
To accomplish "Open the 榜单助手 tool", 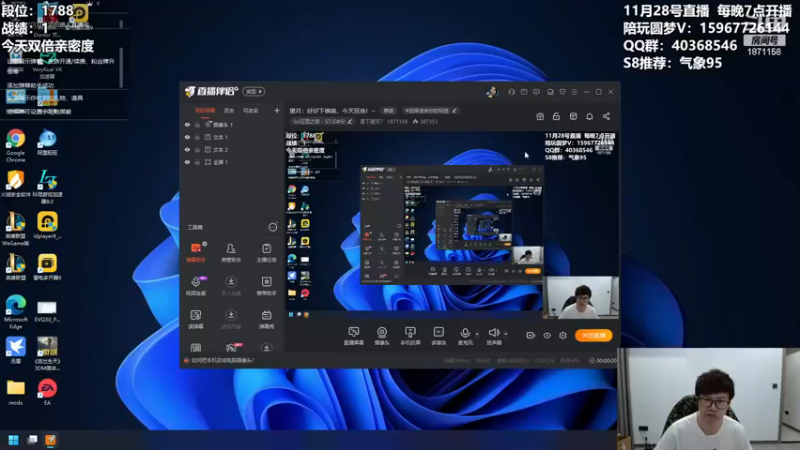I will pos(266,286).
